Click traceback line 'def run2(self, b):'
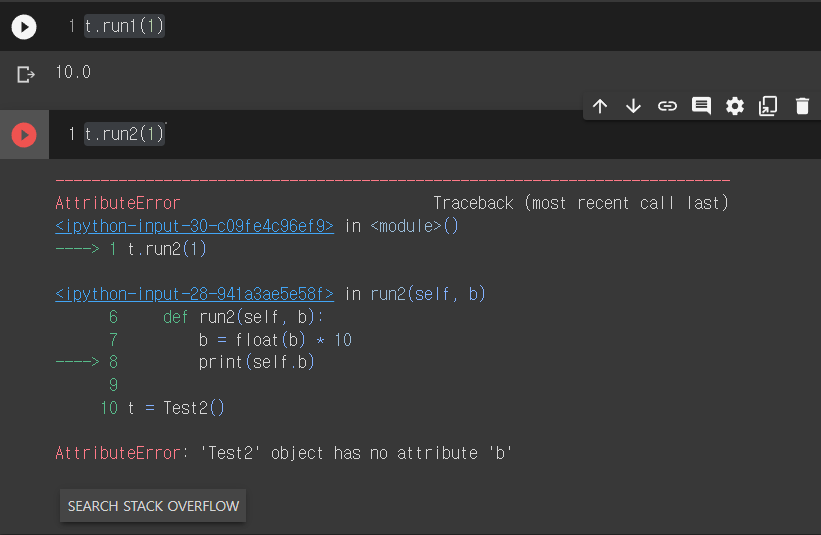821x535 pixels. coord(243,317)
